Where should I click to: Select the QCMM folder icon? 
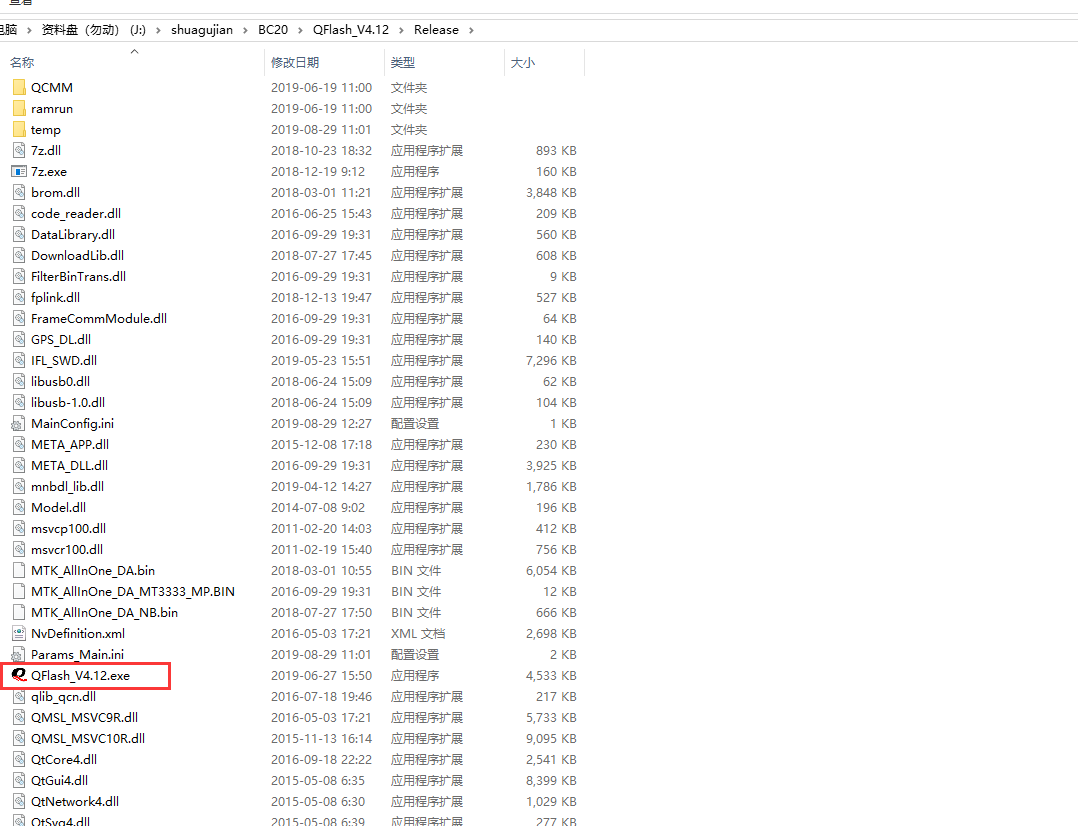pos(19,87)
